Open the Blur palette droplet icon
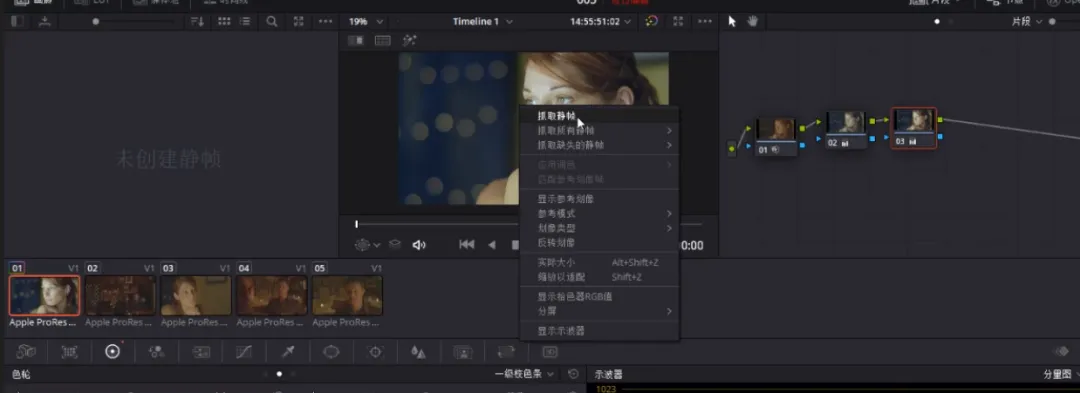The height and width of the screenshot is (393, 1080). click(x=418, y=352)
